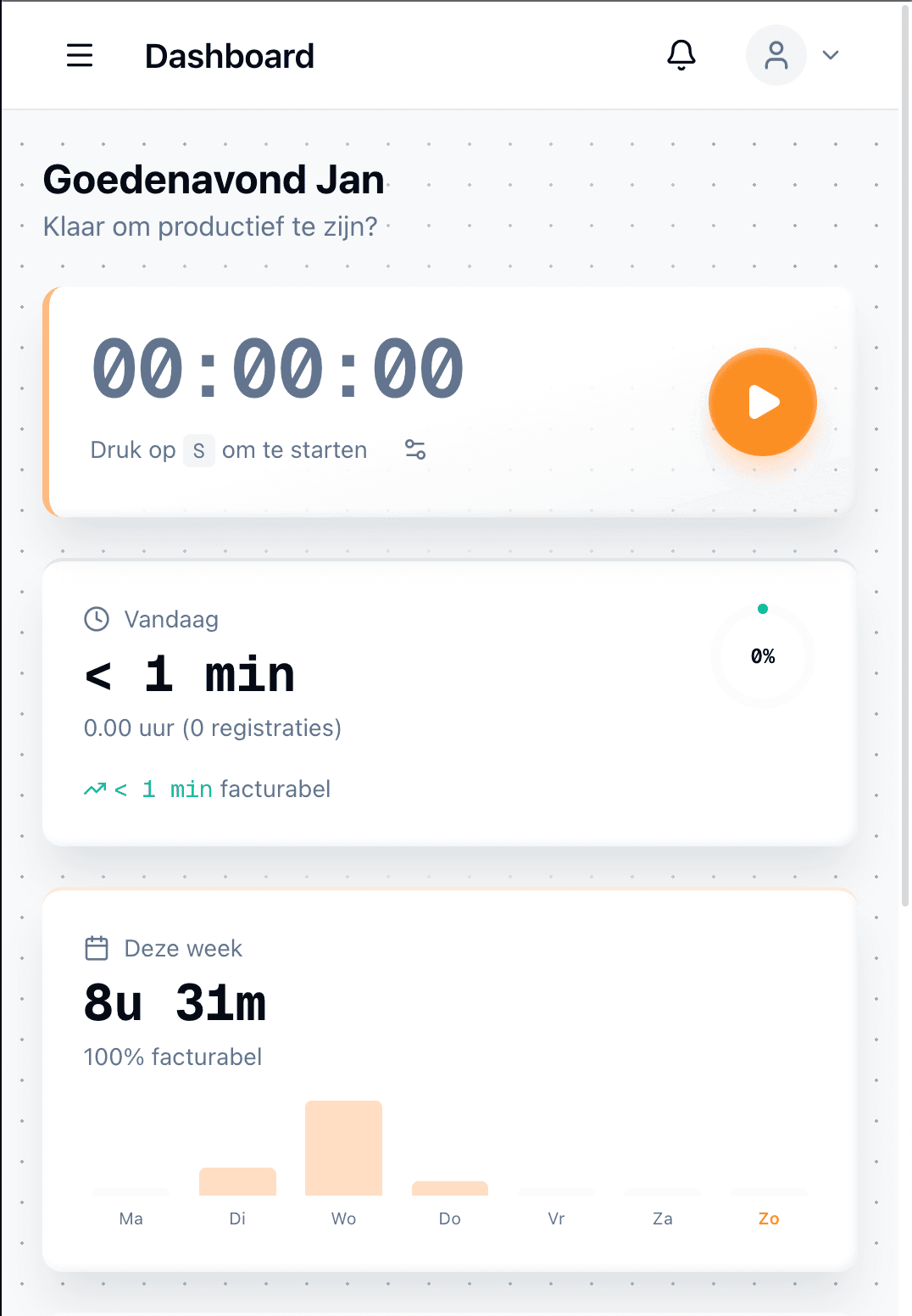Click the '100% facturabel' text
This screenshot has width=912, height=1316.
coord(174,1057)
